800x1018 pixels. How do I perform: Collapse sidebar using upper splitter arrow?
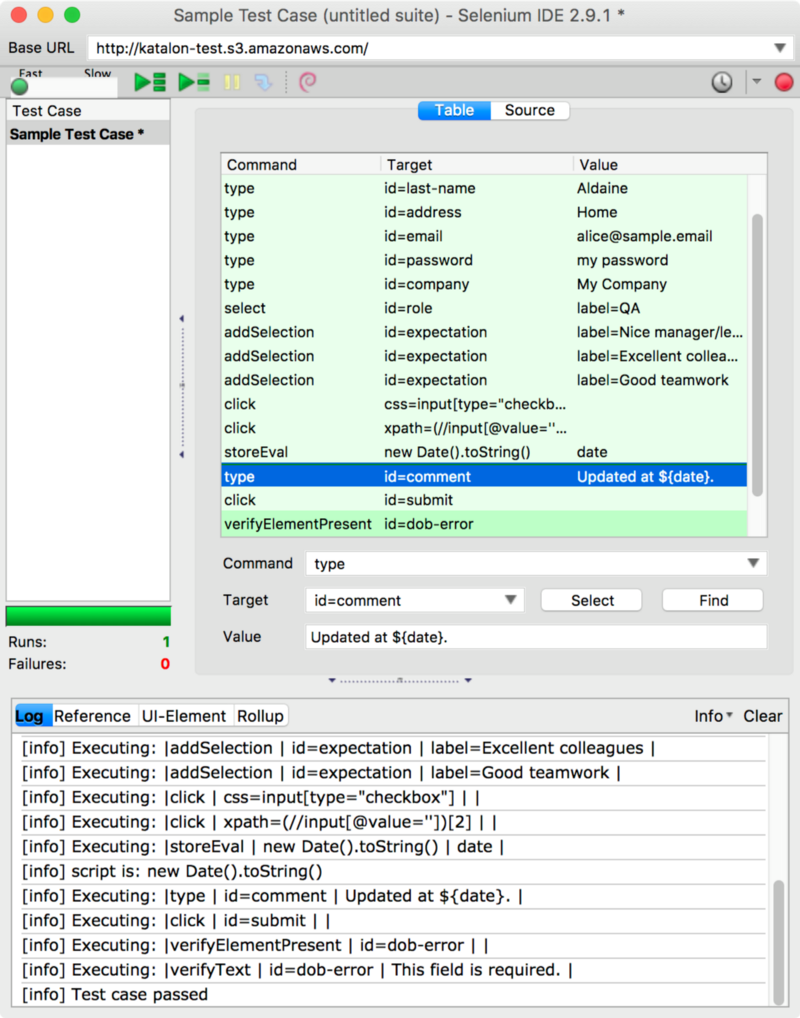pos(182,318)
